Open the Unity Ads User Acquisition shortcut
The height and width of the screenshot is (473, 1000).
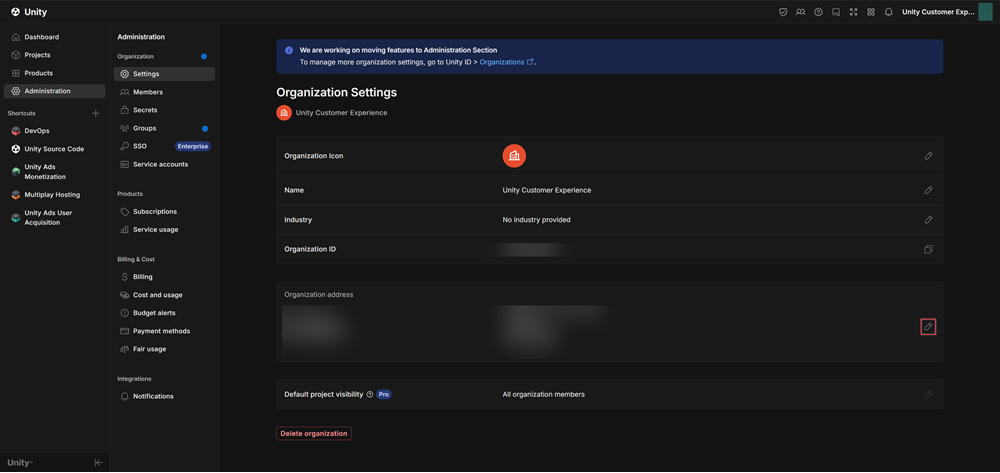(54, 217)
